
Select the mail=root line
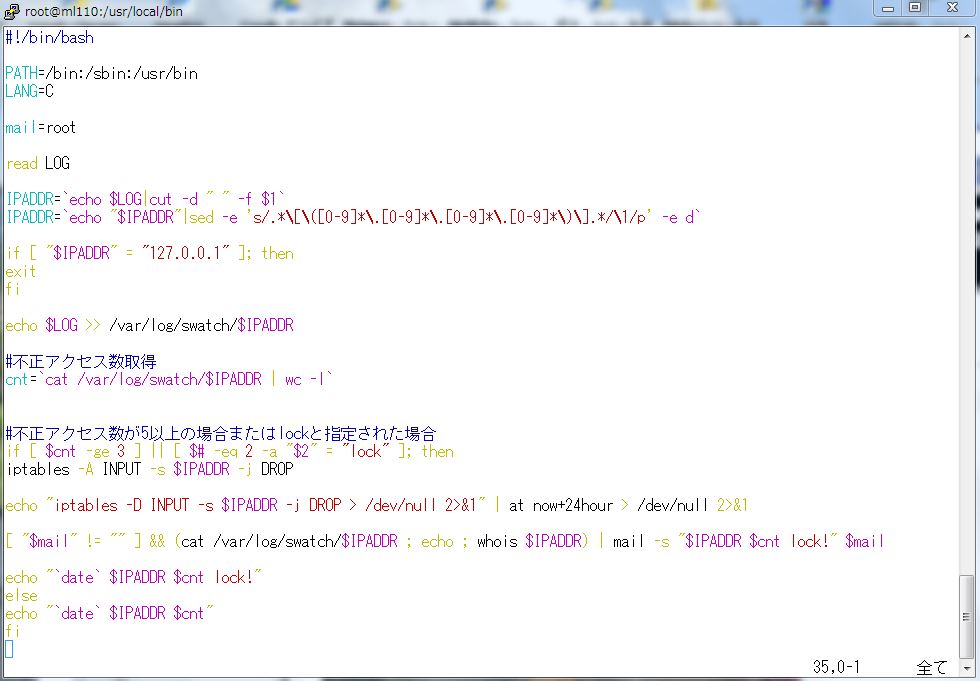pos(41,128)
